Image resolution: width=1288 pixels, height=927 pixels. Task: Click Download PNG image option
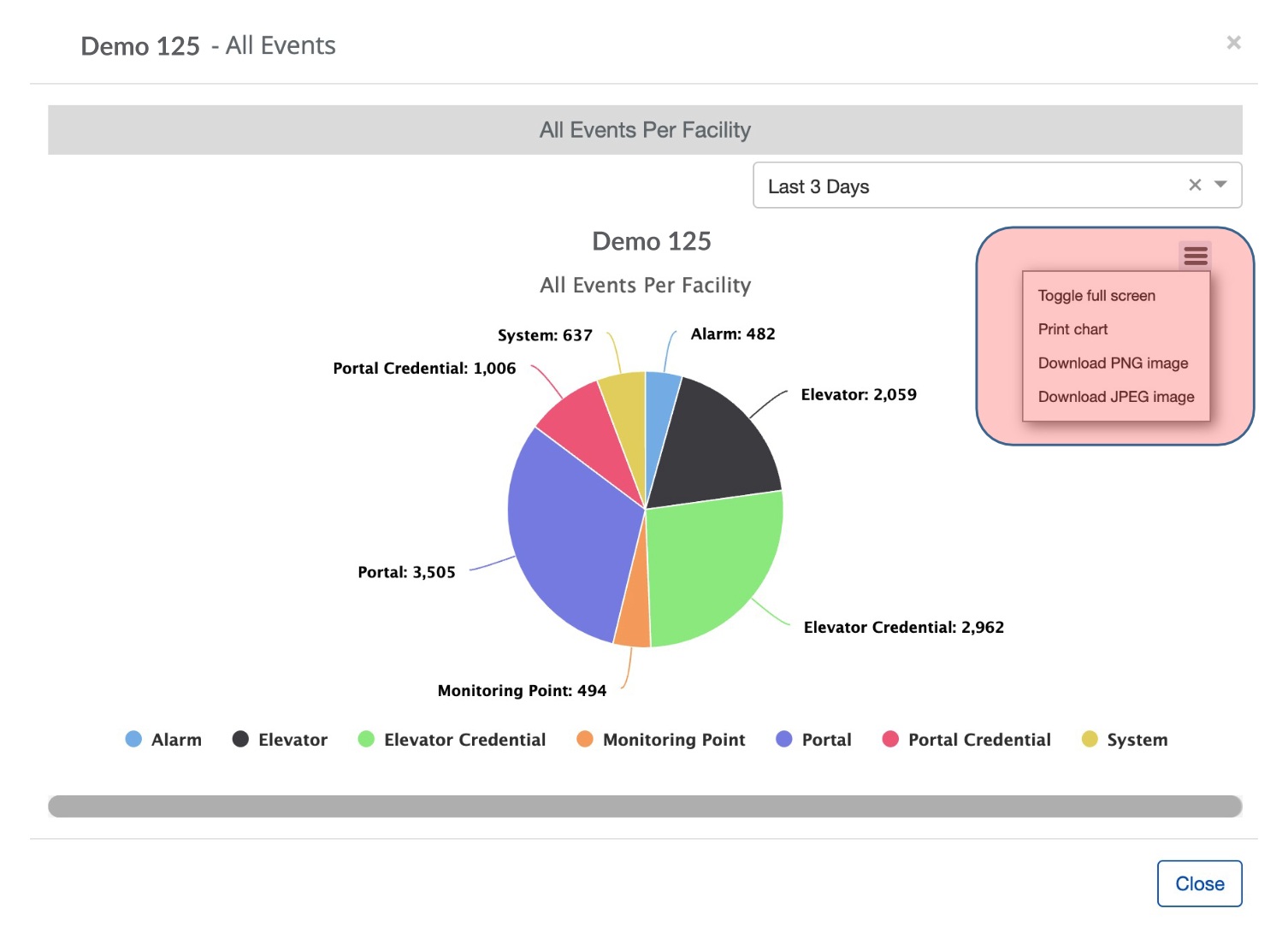click(1113, 363)
